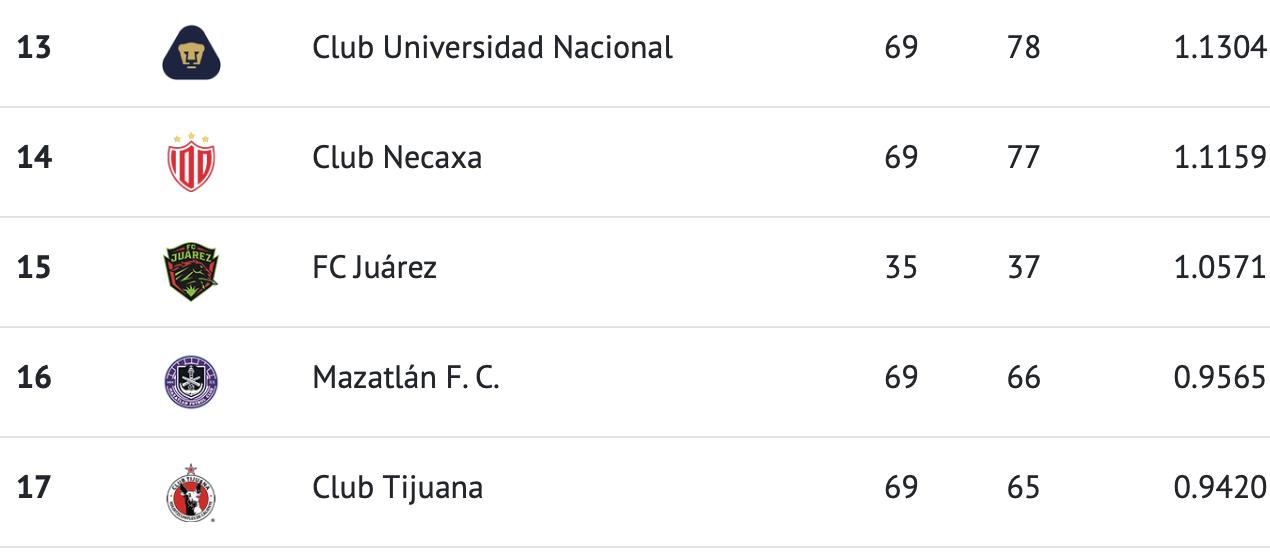Select the value 35 in FC Juárez row
Viewport: 1270px width, 559px height.
pyautogui.click(x=901, y=268)
